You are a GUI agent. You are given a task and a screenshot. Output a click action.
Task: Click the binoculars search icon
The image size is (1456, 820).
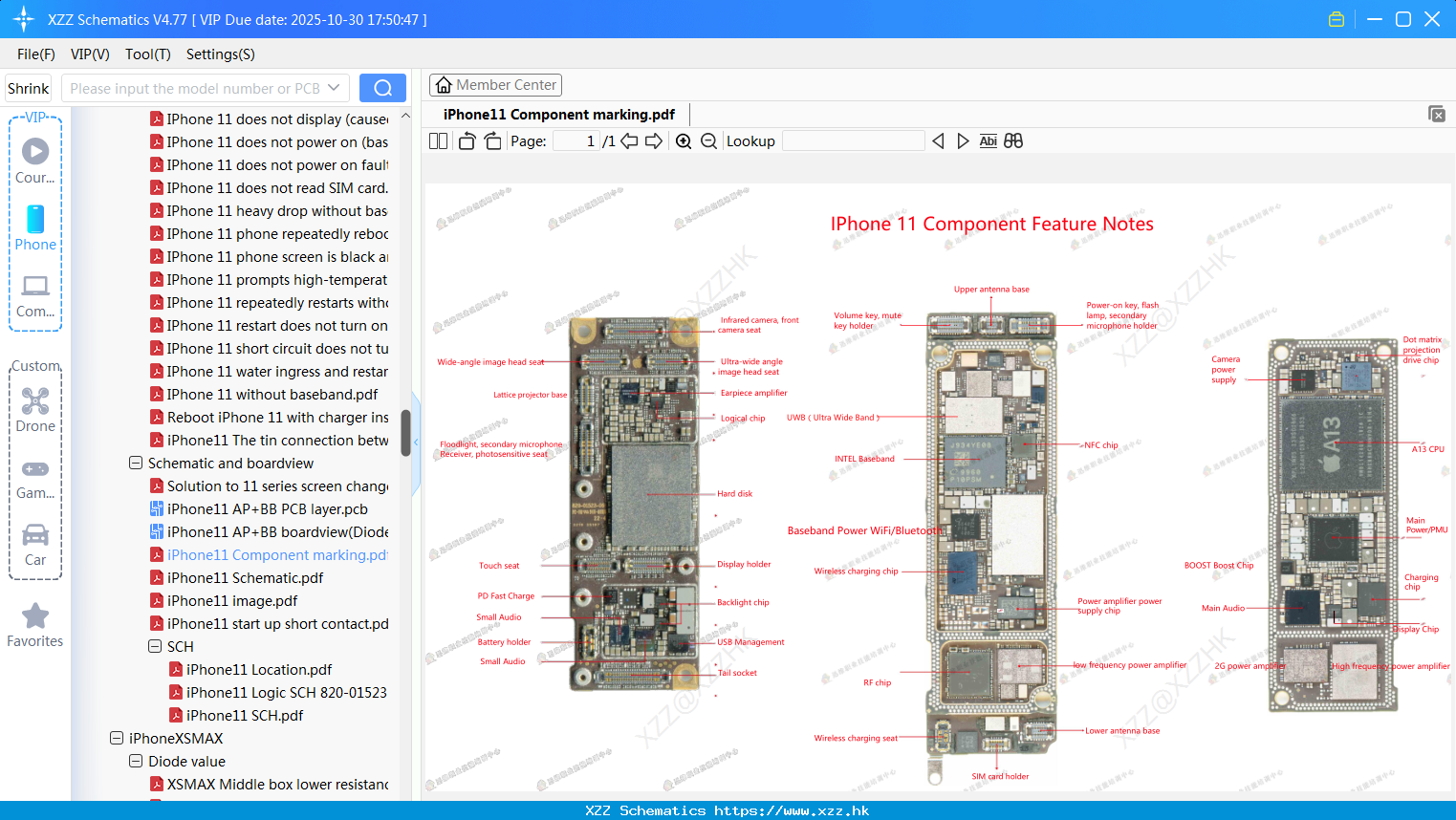coord(1013,141)
